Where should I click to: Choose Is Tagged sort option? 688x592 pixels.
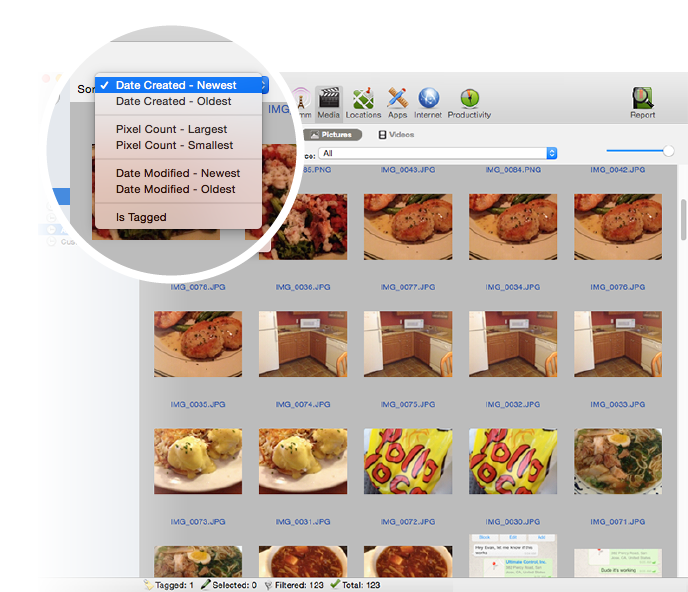click(178, 217)
